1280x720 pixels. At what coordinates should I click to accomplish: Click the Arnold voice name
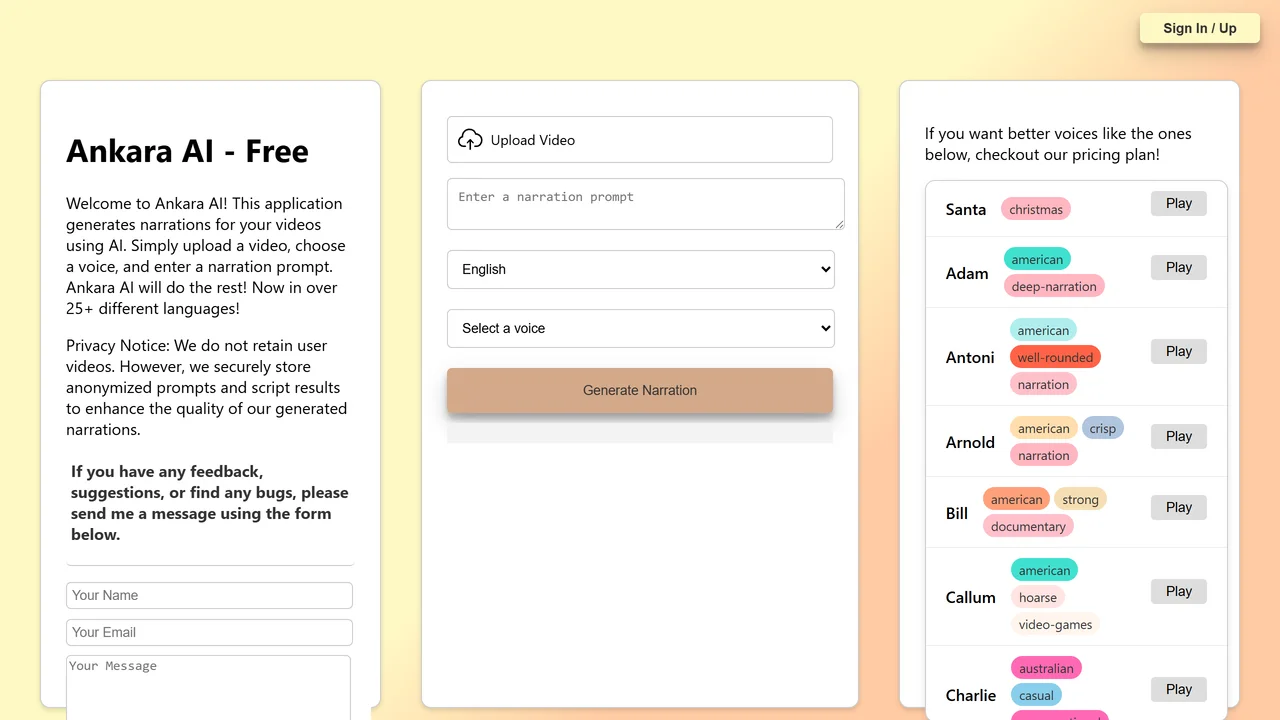(x=970, y=442)
